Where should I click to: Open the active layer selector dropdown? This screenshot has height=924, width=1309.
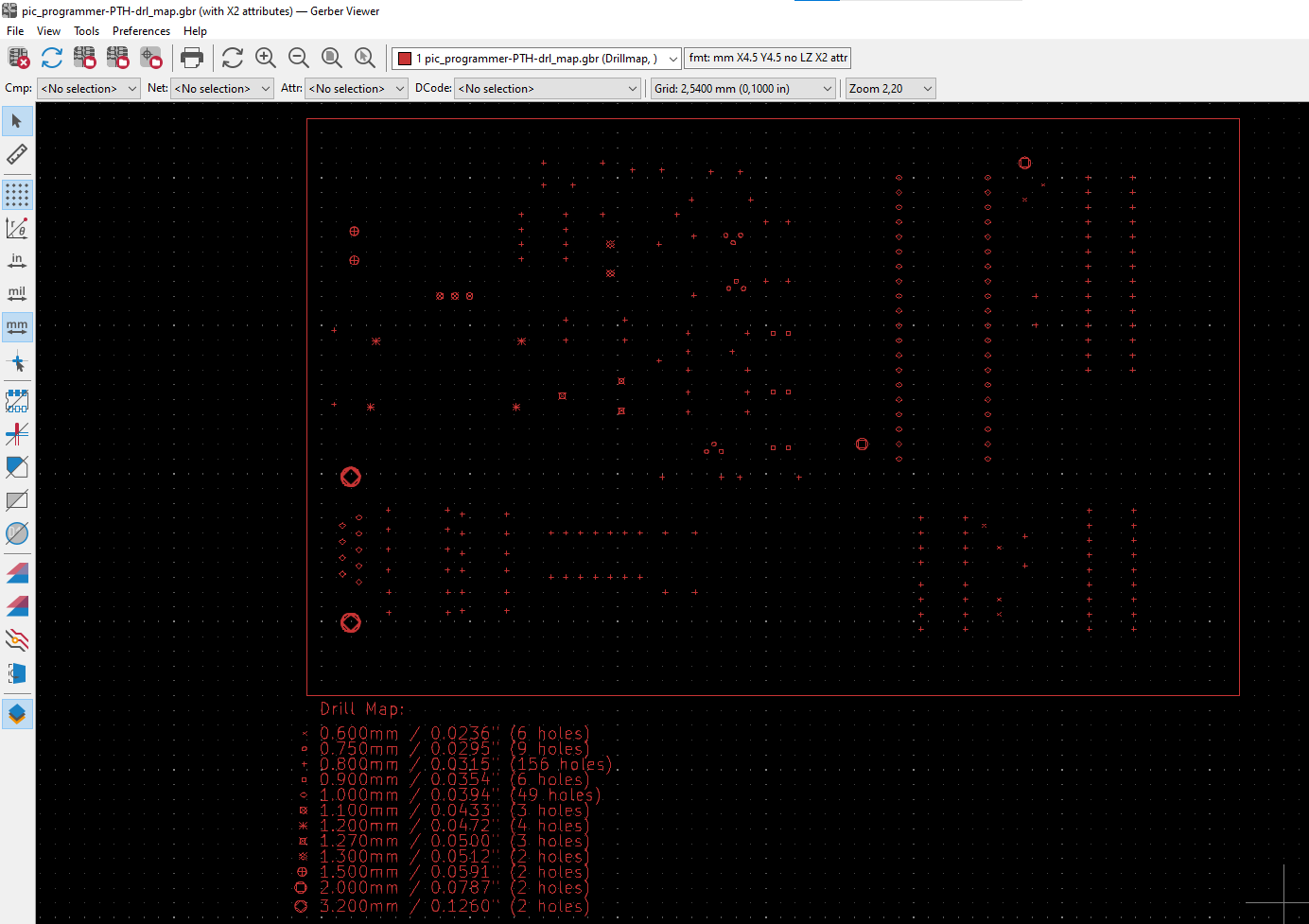(536, 59)
